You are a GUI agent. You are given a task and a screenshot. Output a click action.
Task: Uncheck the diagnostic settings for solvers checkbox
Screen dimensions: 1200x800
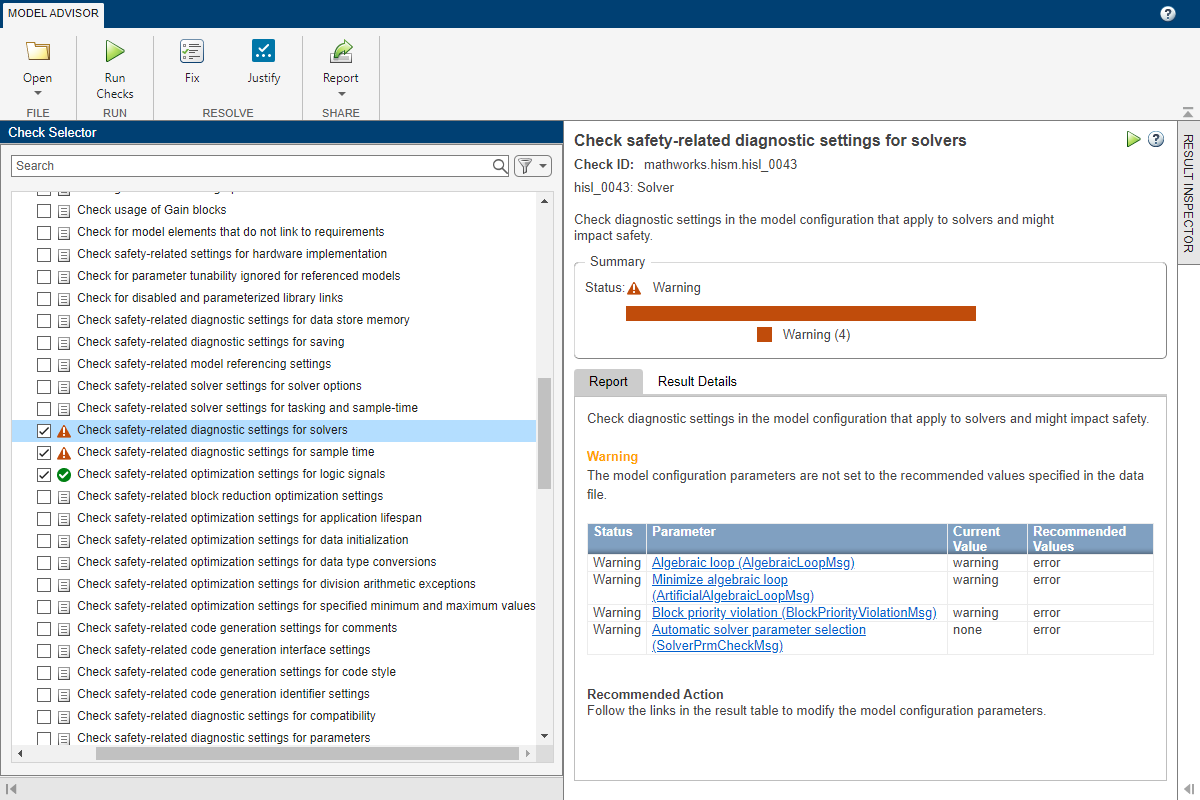(x=44, y=431)
